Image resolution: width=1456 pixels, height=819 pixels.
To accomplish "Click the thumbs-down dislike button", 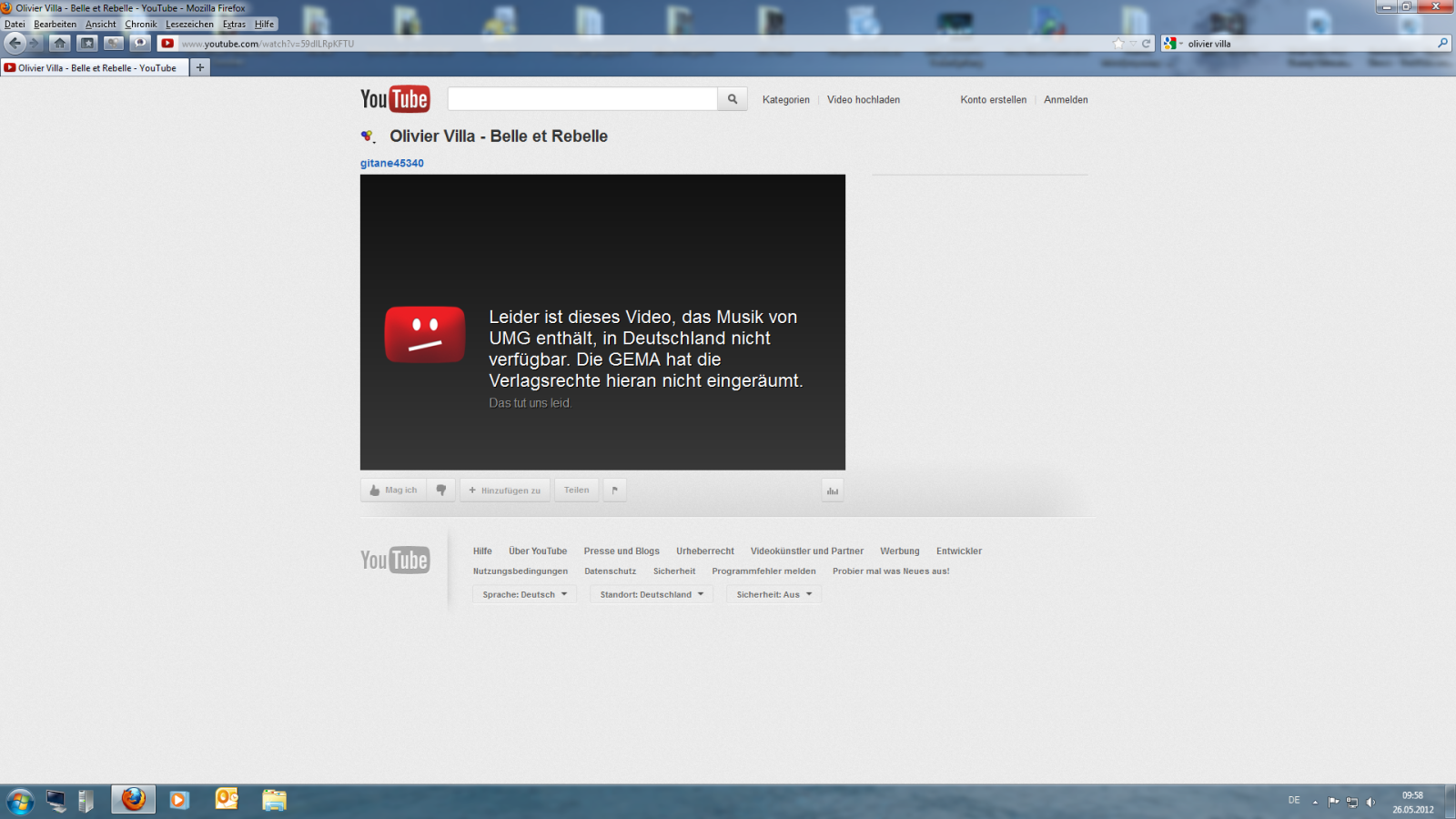I will click(441, 490).
